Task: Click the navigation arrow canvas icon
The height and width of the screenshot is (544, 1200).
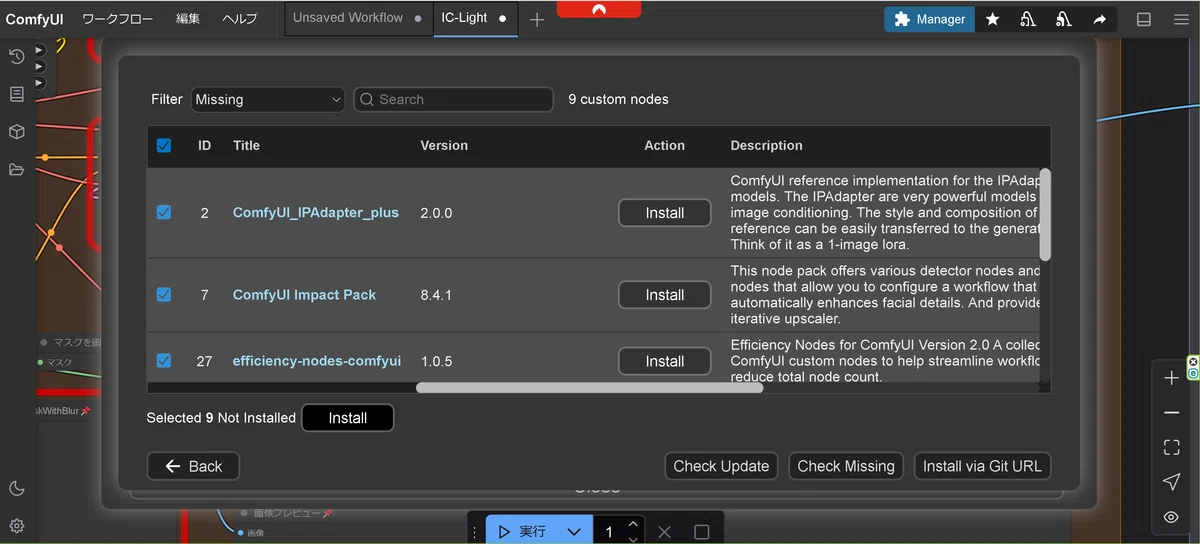Action: 1171,482
